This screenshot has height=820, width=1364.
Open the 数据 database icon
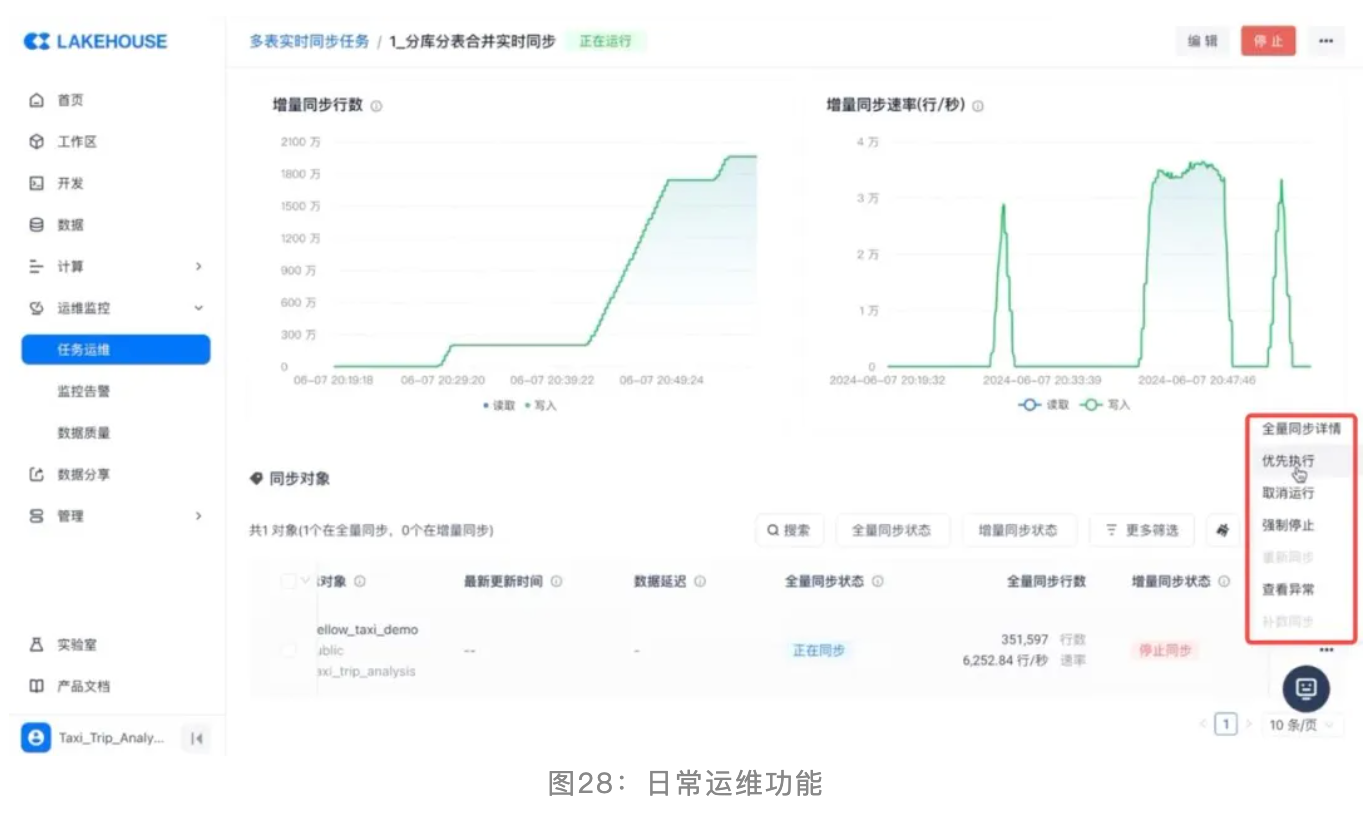37,225
